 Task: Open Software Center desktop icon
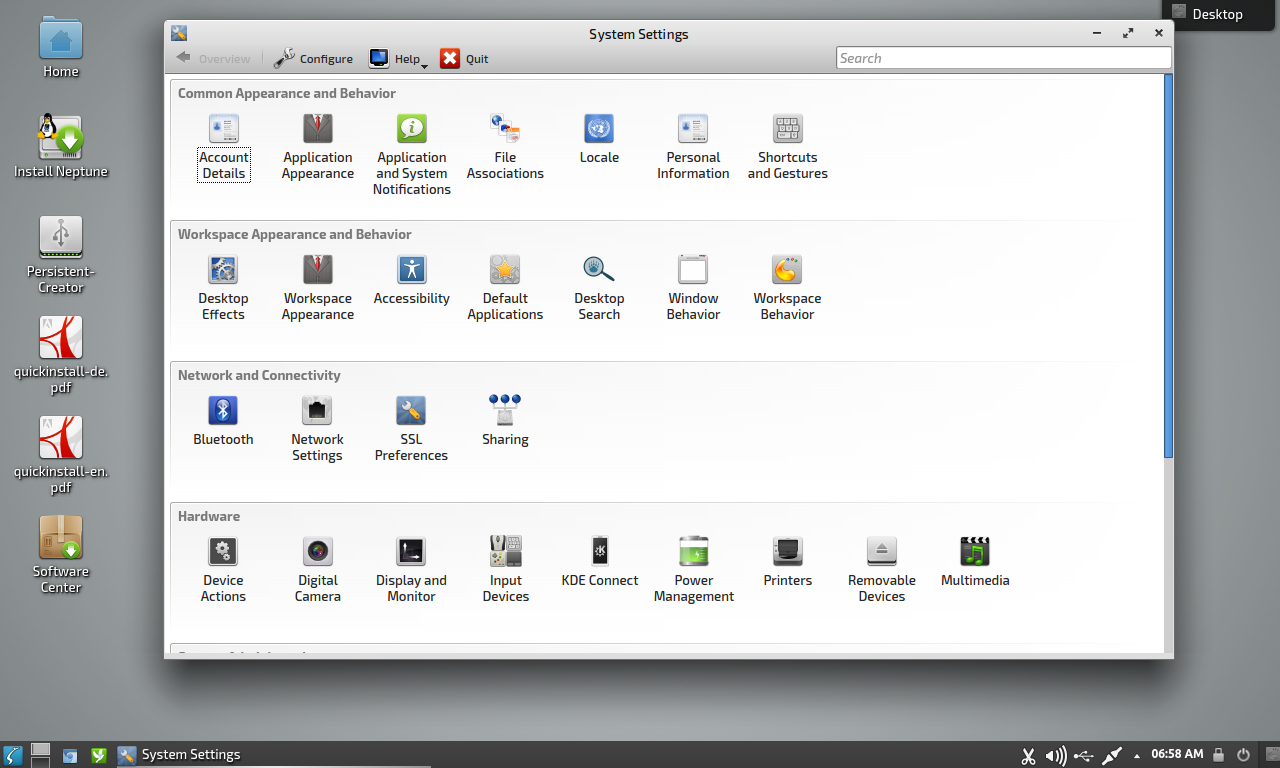click(x=61, y=554)
